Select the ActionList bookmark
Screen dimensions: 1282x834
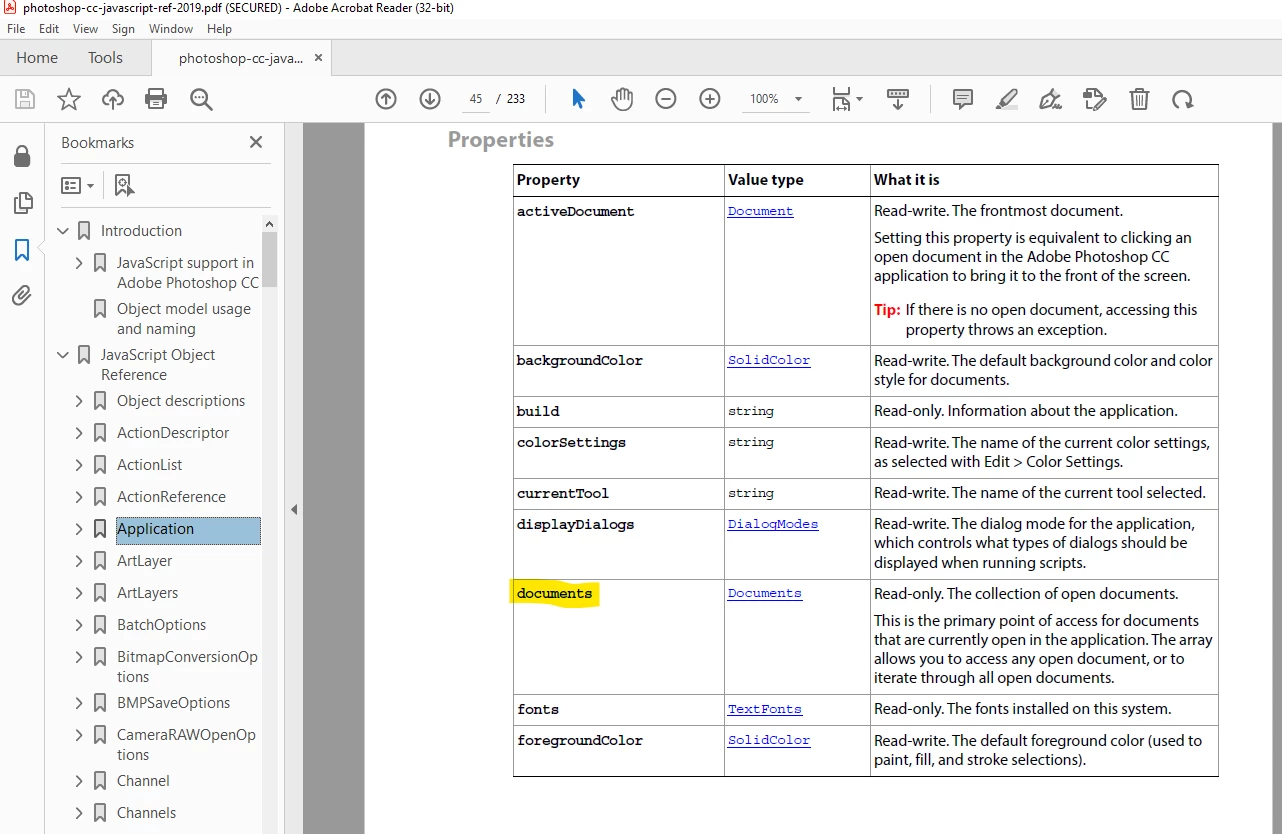(150, 465)
